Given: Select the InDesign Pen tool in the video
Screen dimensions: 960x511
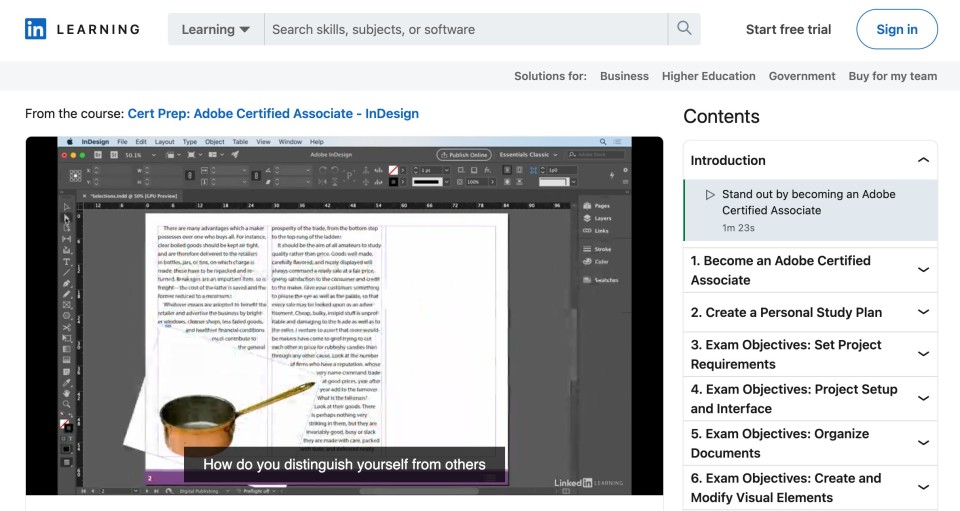Looking at the screenshot, I should (x=67, y=283).
